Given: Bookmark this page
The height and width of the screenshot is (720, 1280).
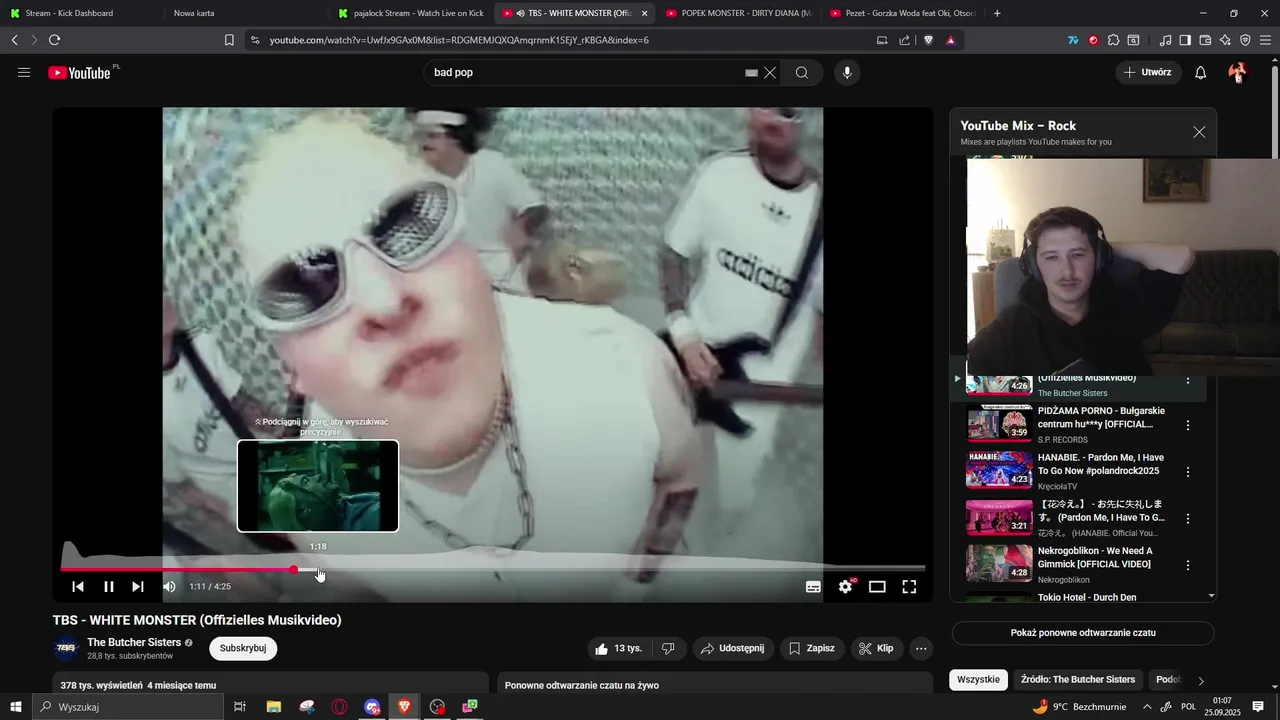Looking at the screenshot, I should 229,40.
